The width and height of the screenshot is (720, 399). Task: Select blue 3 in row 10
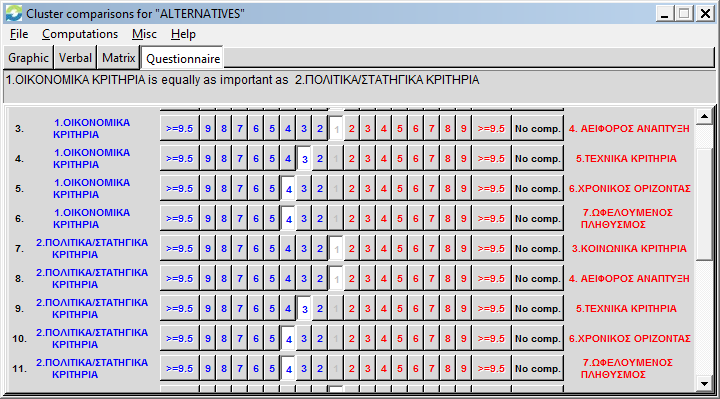point(304,338)
